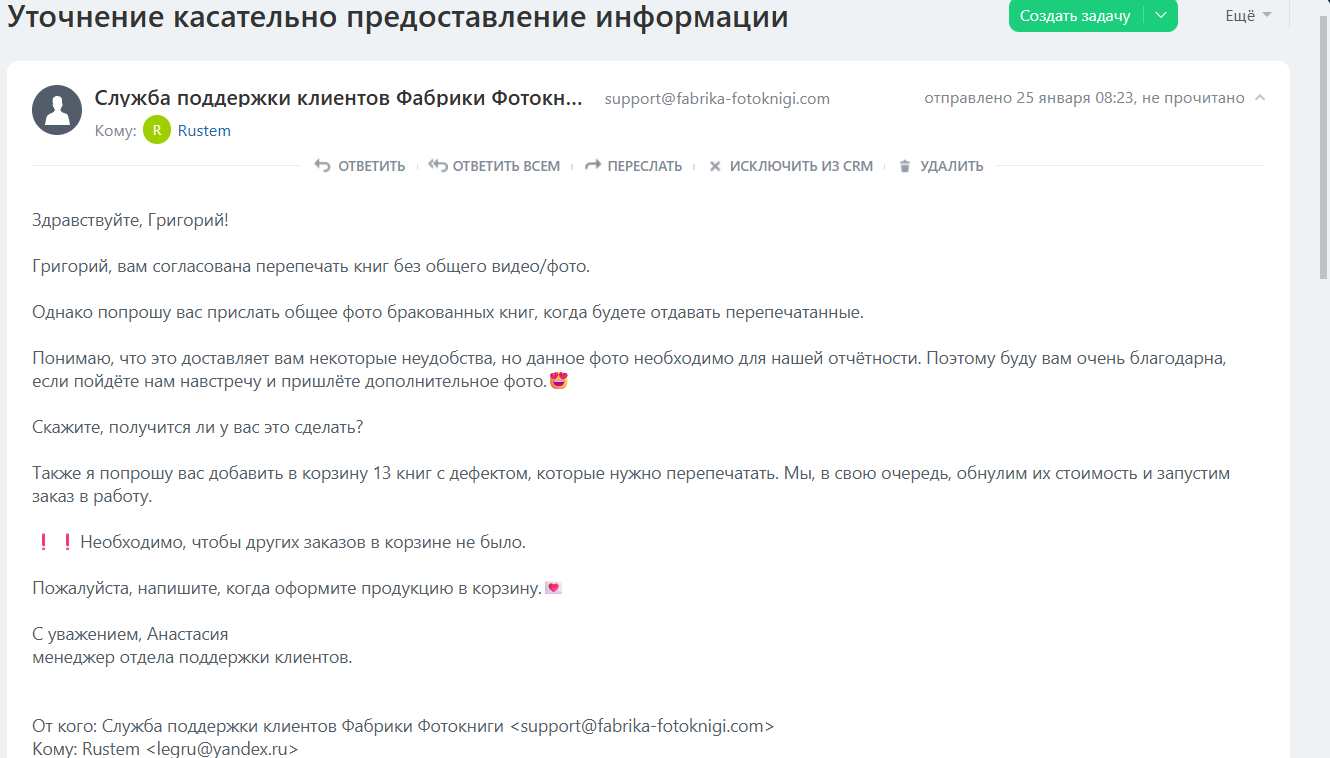Click the trash can delete icon

click(905, 166)
